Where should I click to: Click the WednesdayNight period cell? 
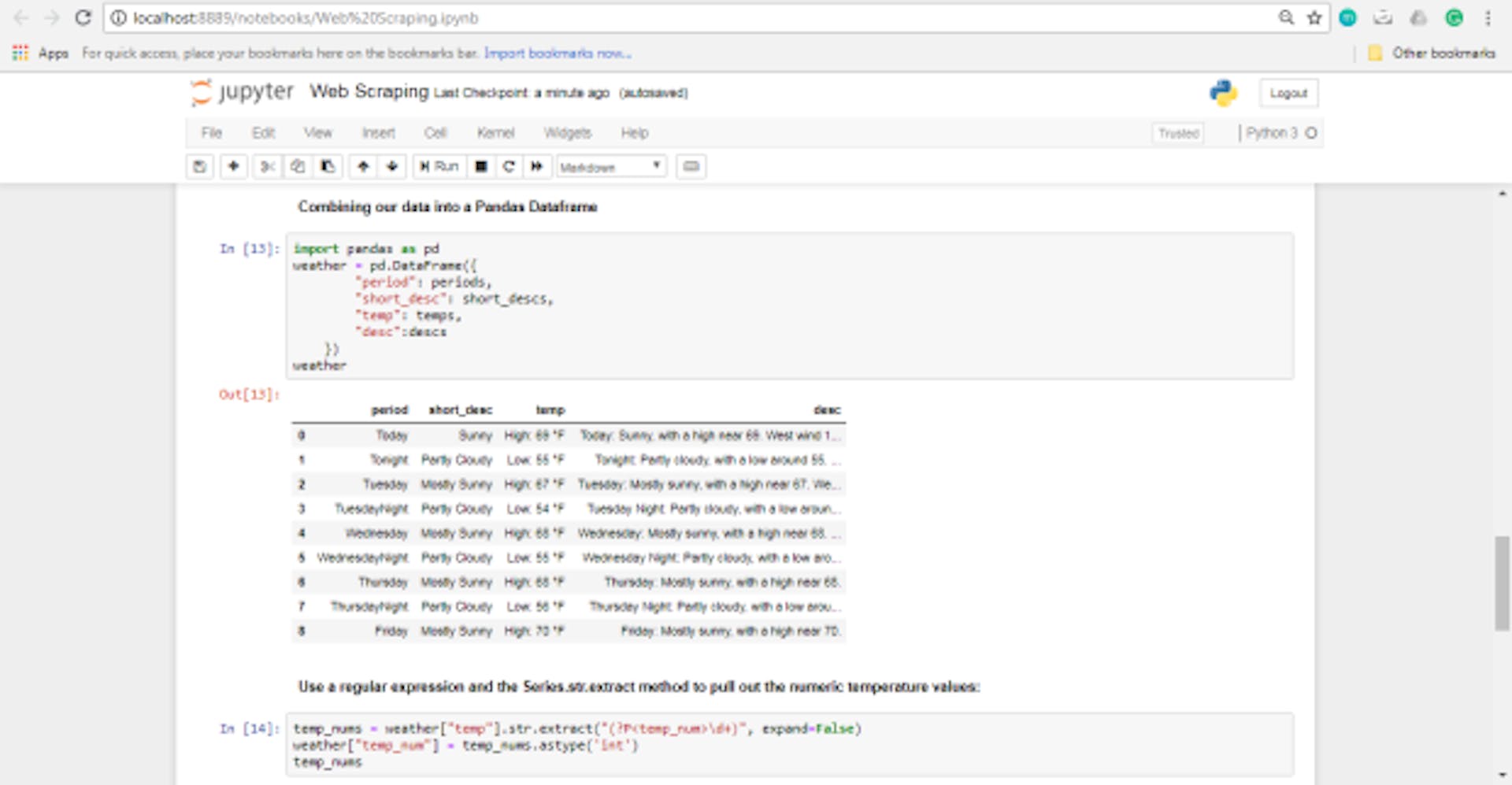362,557
